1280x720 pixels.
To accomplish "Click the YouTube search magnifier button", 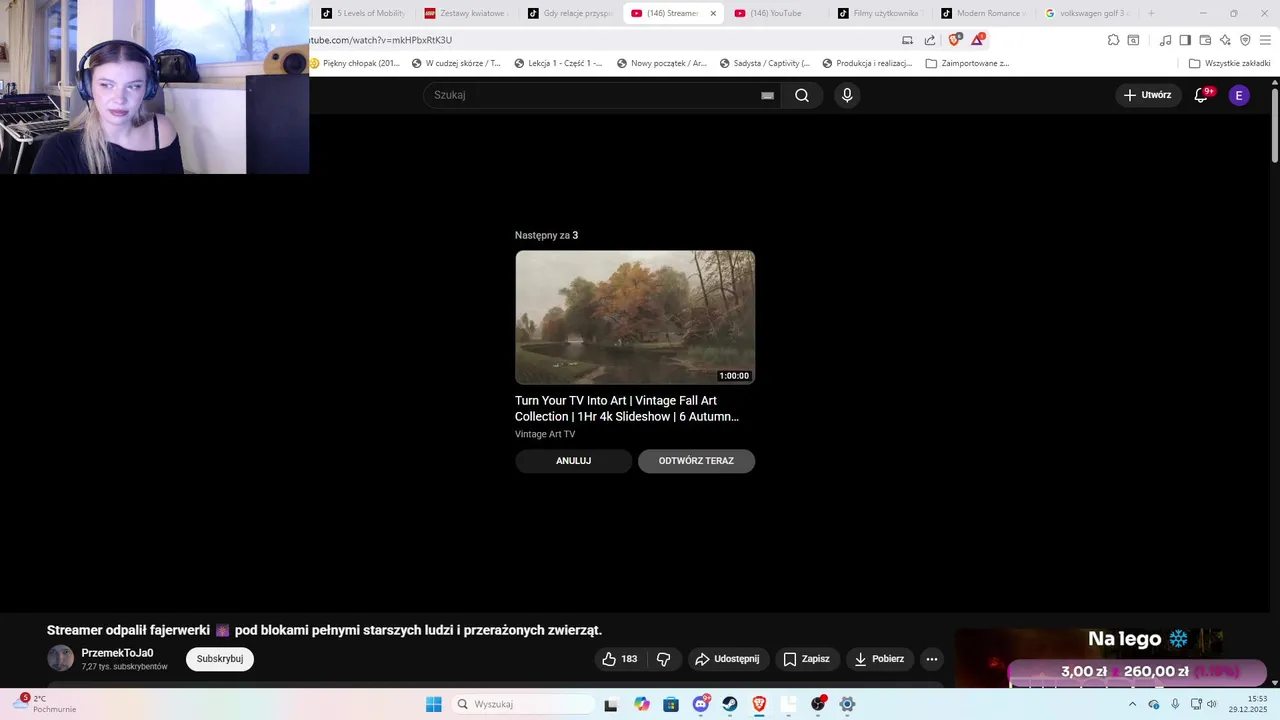I will [802, 95].
